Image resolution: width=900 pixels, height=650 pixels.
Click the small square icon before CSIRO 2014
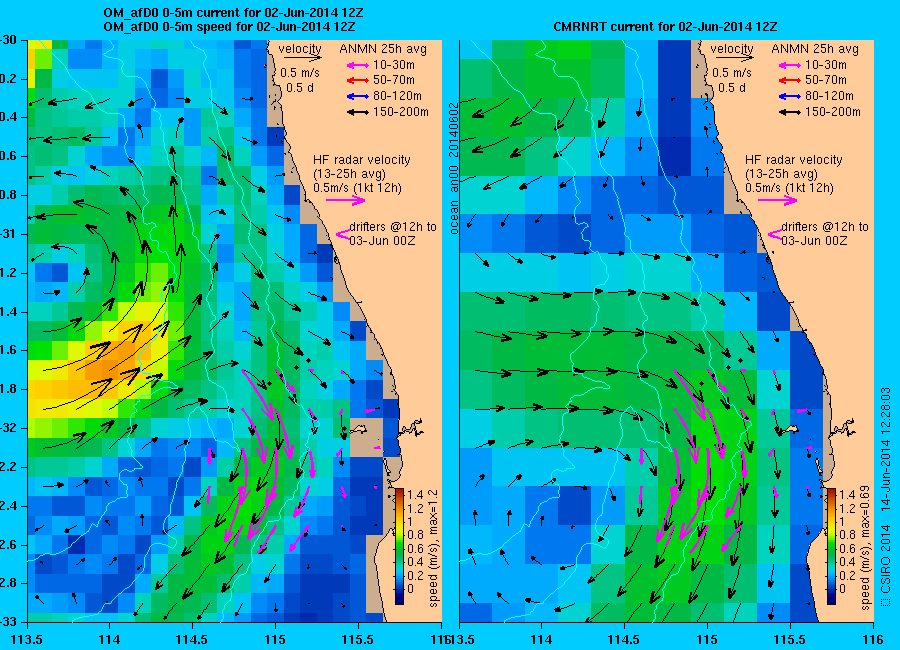point(886,602)
